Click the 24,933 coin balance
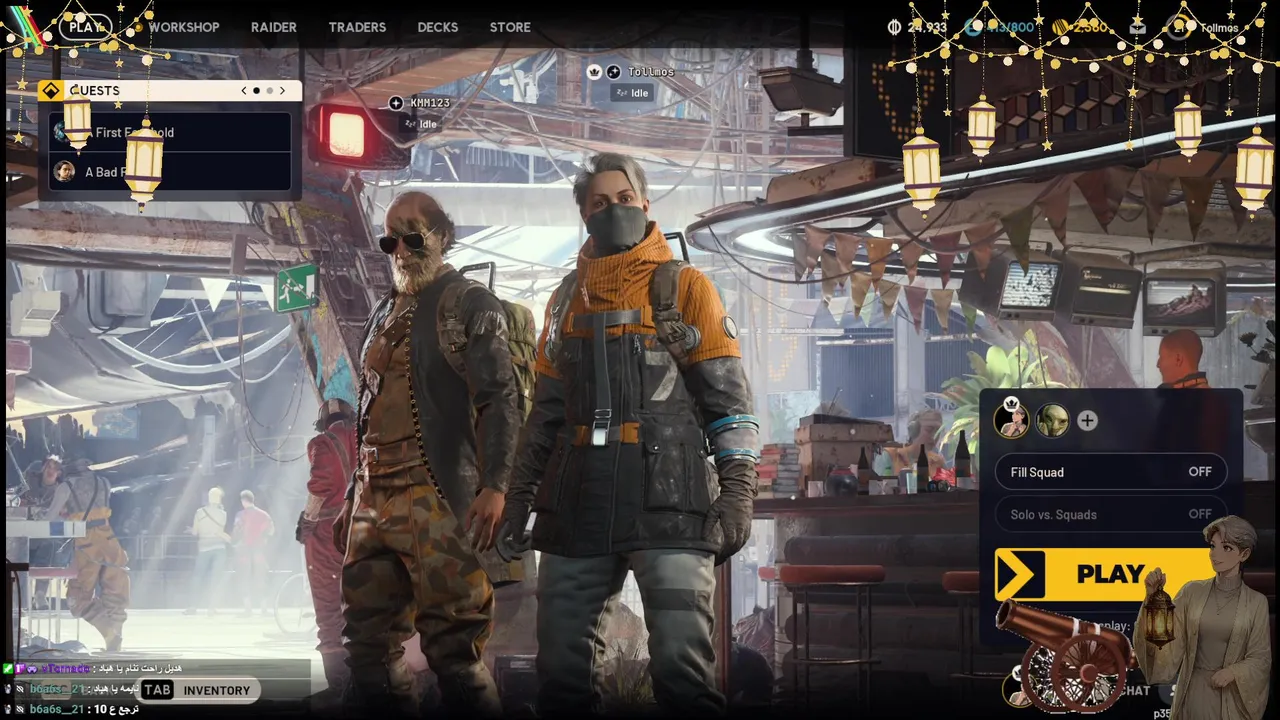Viewport: 1280px width, 720px height. pos(927,27)
